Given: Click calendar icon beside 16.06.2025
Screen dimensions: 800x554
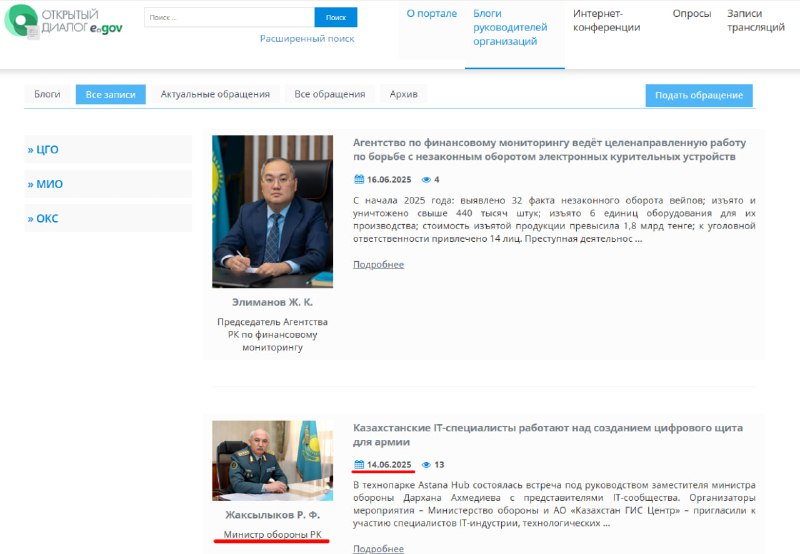Looking at the screenshot, I should 359,179.
